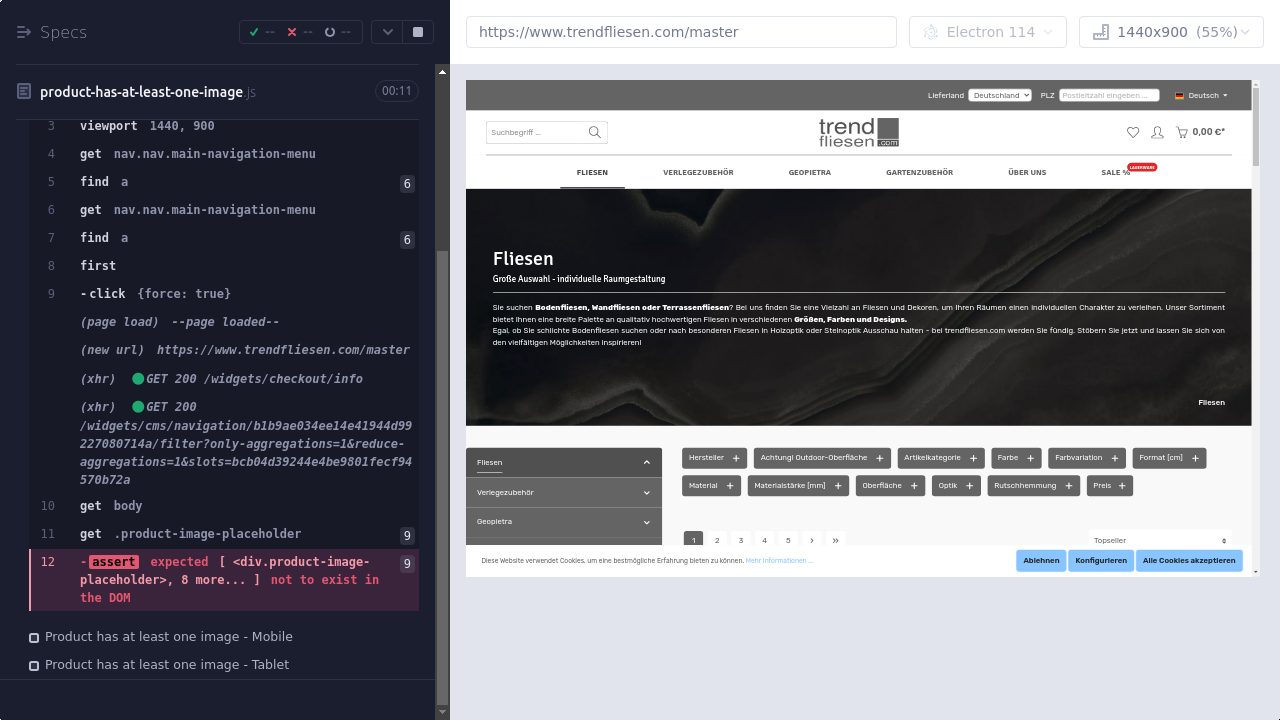This screenshot has width=1280, height=720.
Task: Click Alle Cookies akzeptieren button
Action: [1189, 561]
